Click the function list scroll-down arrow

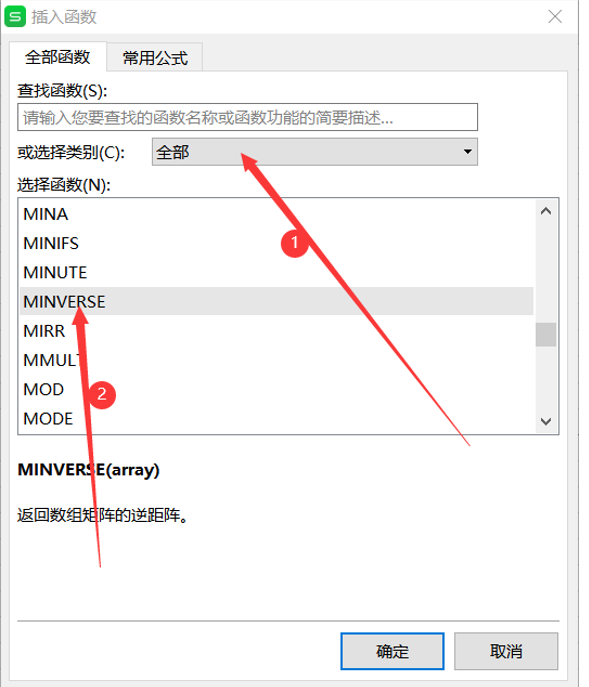[546, 421]
